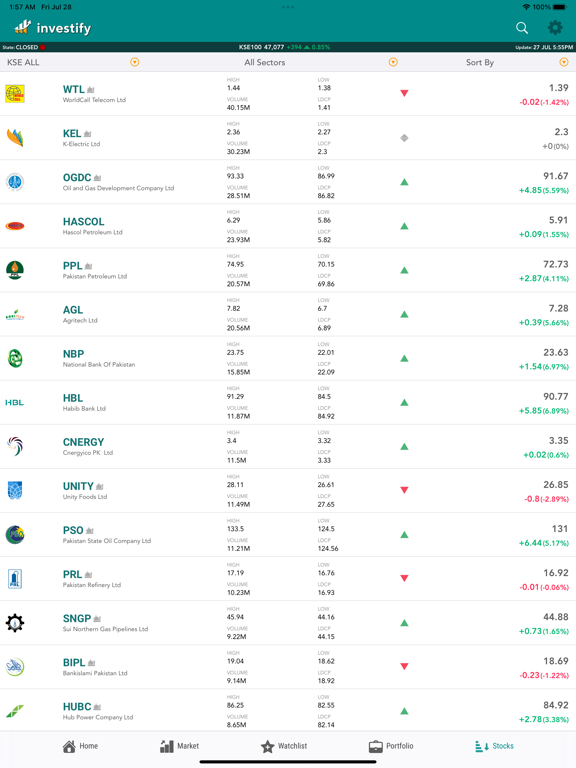Click 'Sui Northern Gas Pipelines Ltd' name

tap(105, 629)
